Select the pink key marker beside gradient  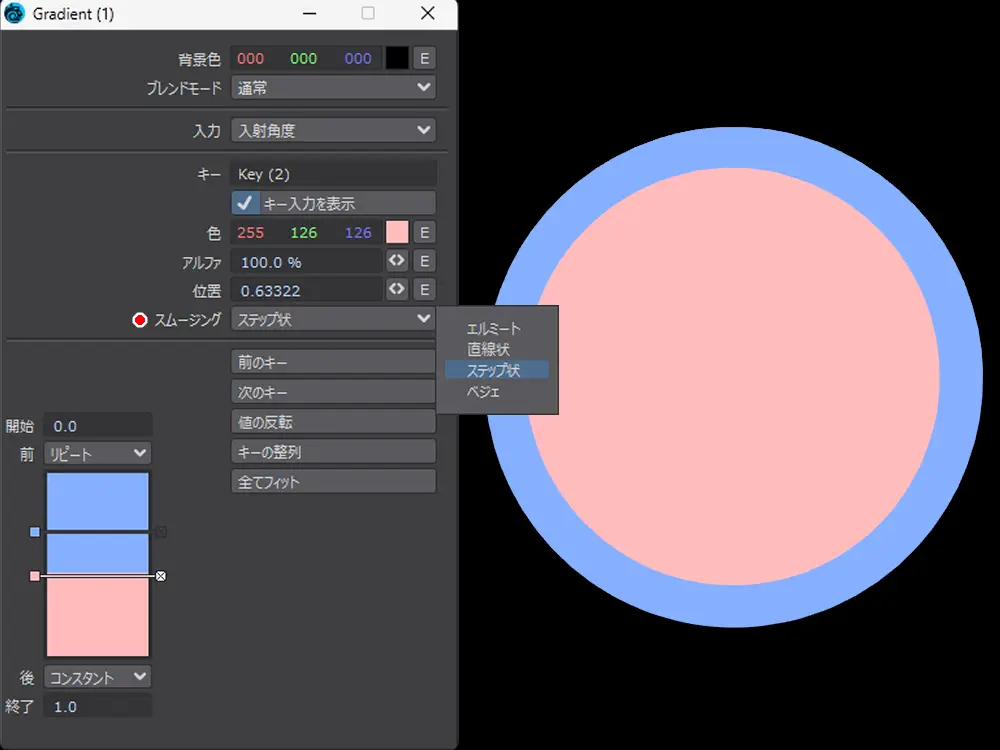(x=35, y=576)
